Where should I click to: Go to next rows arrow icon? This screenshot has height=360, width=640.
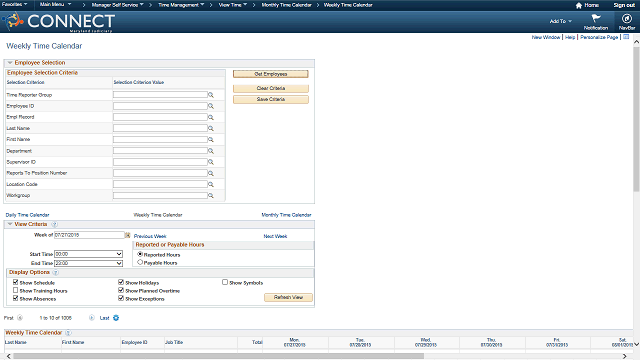[x=92, y=318]
